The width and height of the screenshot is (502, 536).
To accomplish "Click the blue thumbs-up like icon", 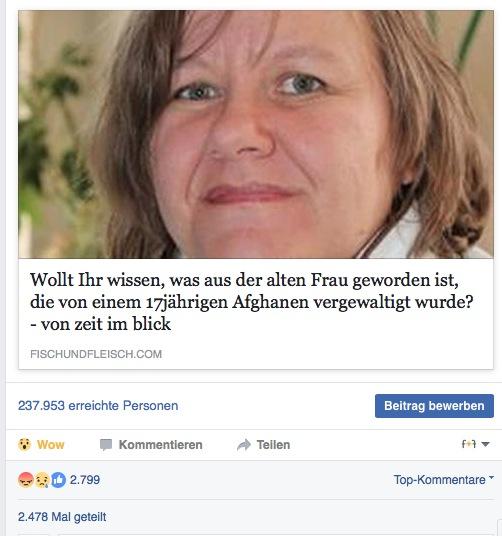I will pos(58,480).
